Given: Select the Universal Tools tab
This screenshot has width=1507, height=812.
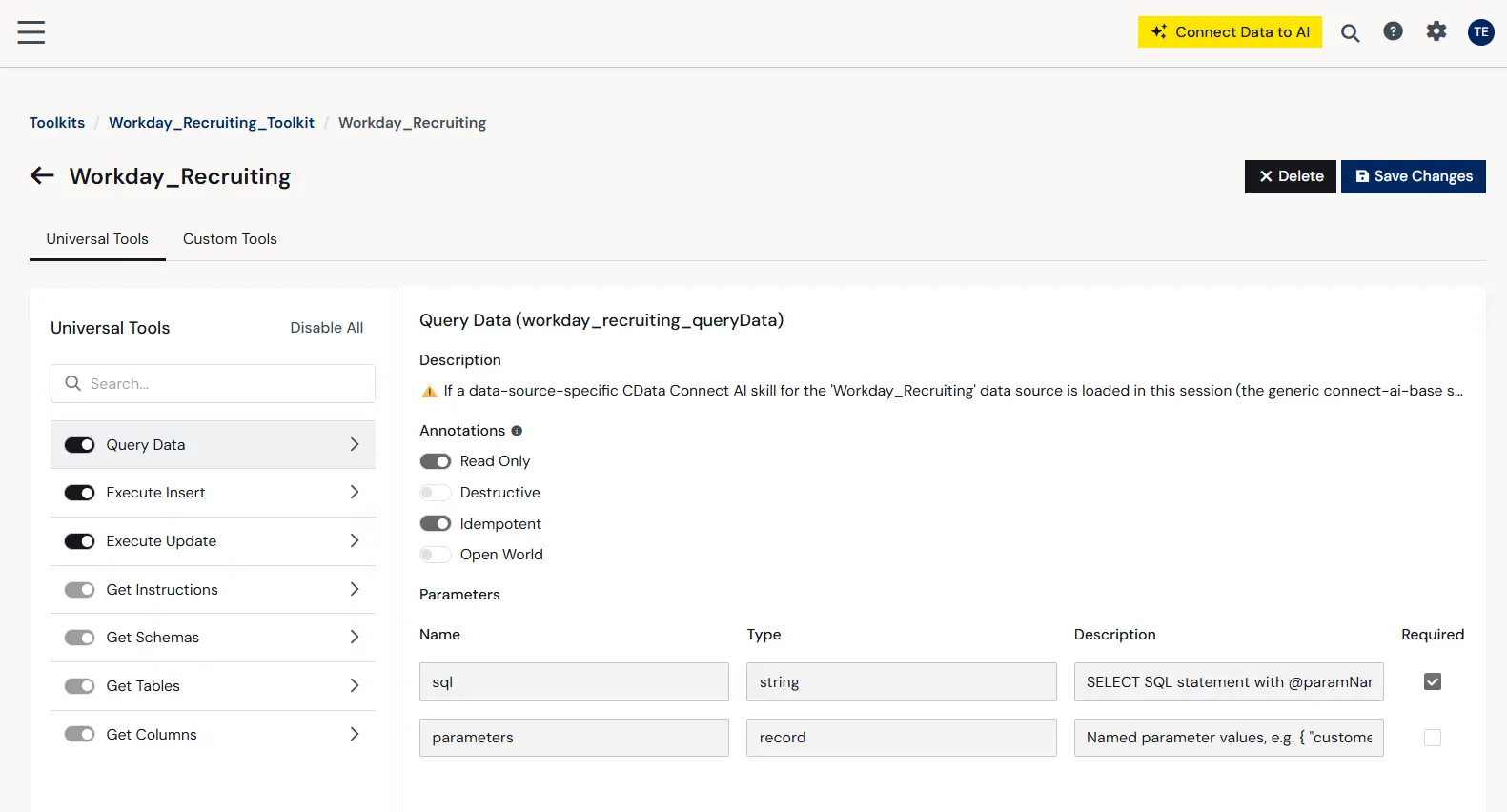Looking at the screenshot, I should (x=97, y=239).
